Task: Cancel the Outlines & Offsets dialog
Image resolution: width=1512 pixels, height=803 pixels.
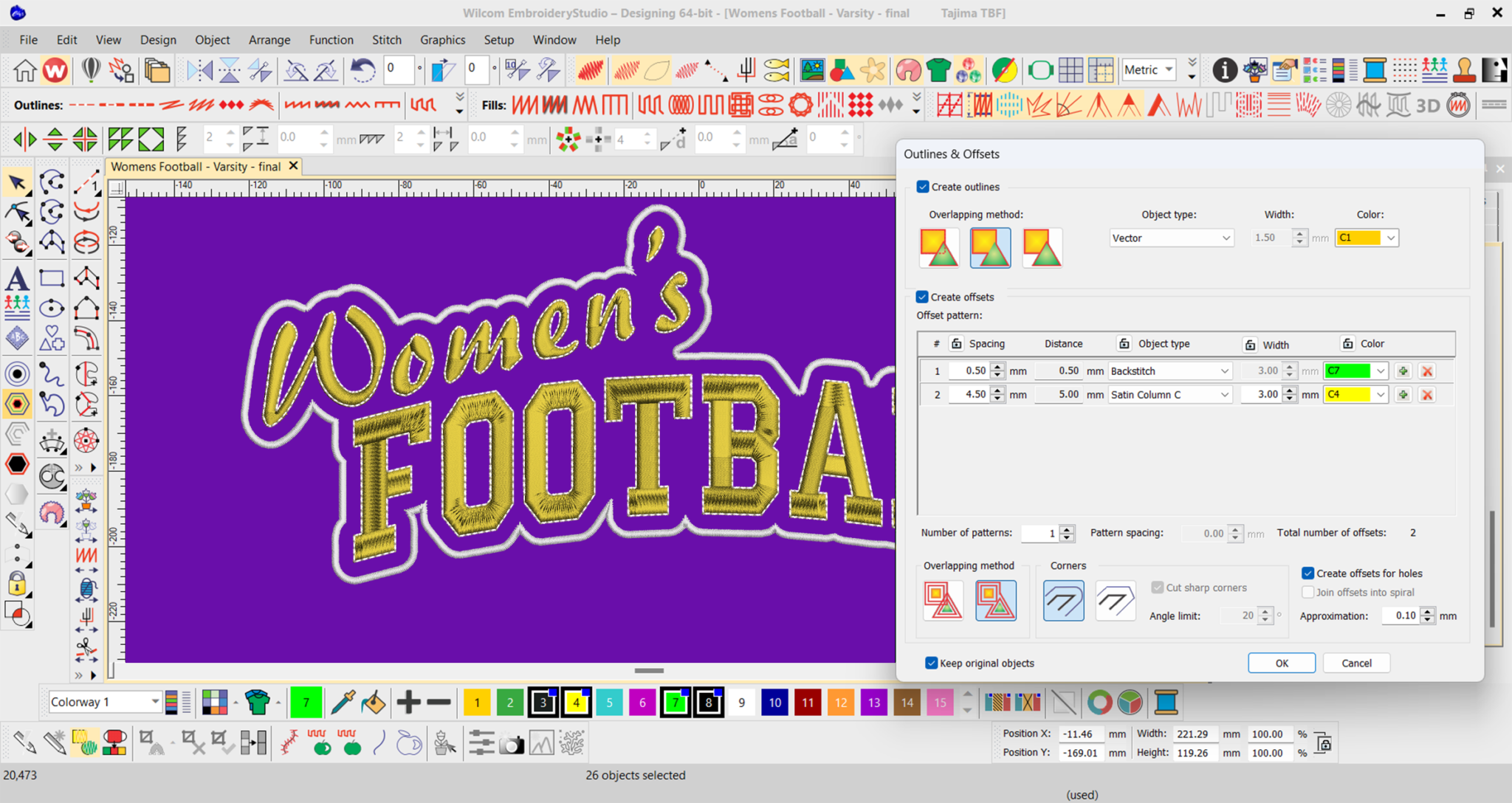Action: tap(1355, 663)
